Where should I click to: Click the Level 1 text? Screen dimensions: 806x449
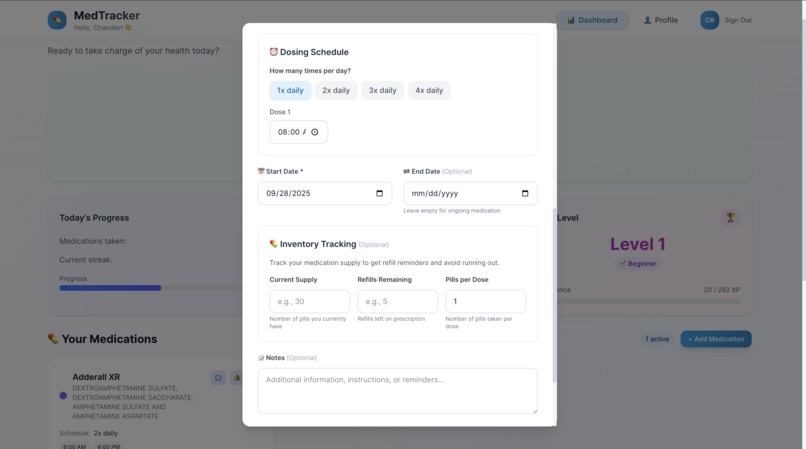click(637, 244)
